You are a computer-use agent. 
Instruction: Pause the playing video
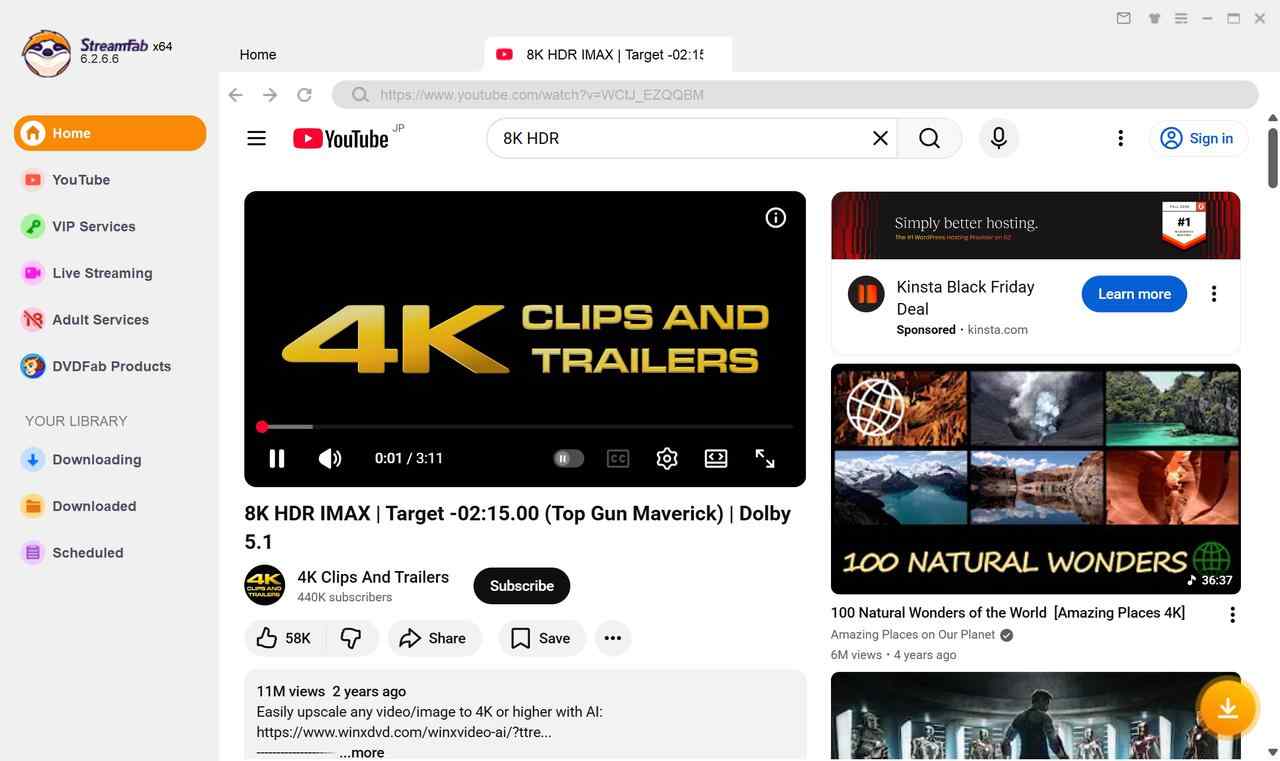tap(277, 458)
